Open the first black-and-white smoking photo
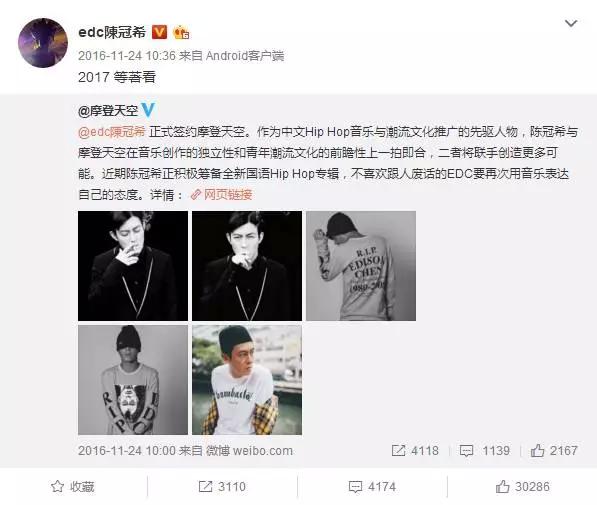This screenshot has width=597, height=505. [133, 266]
